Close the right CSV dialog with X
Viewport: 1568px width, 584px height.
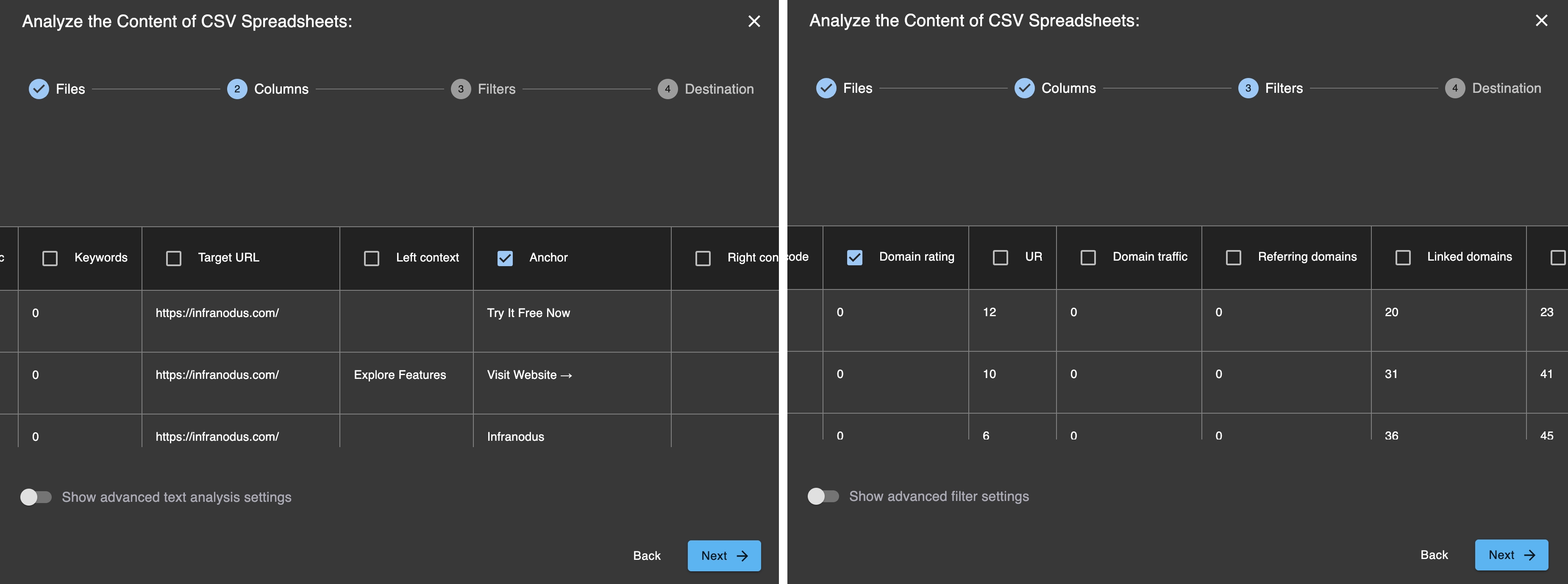tap(1541, 21)
